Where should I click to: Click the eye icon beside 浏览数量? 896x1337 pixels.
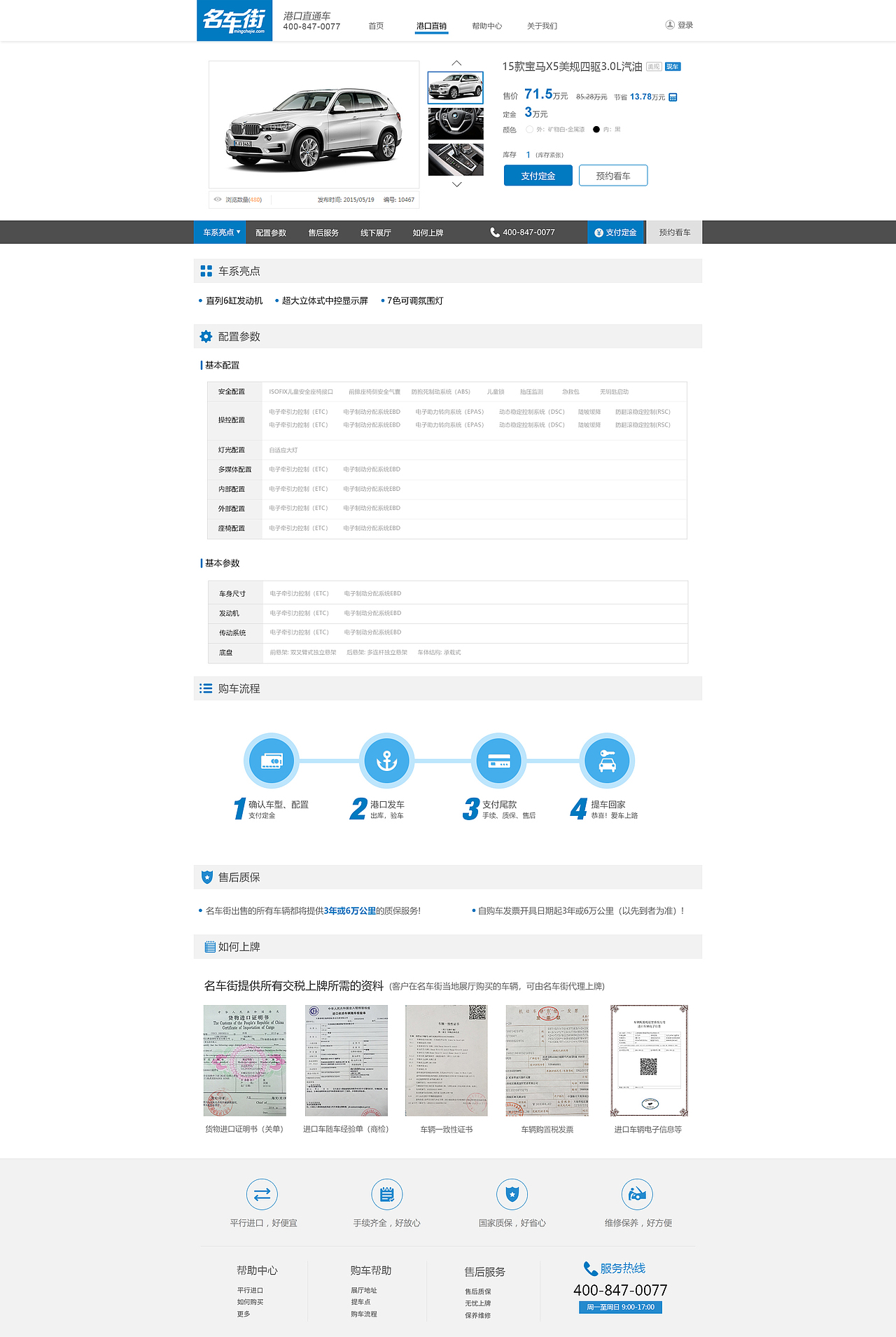click(x=218, y=200)
